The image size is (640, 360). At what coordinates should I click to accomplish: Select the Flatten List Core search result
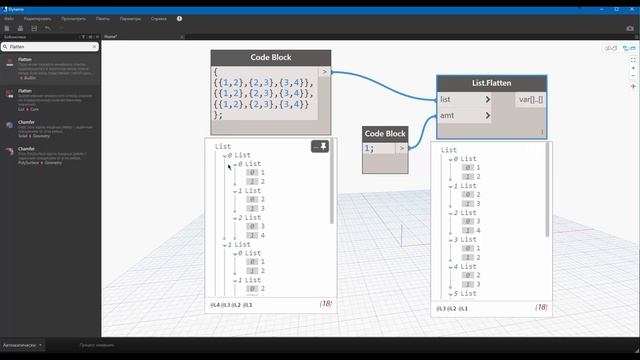[50, 100]
